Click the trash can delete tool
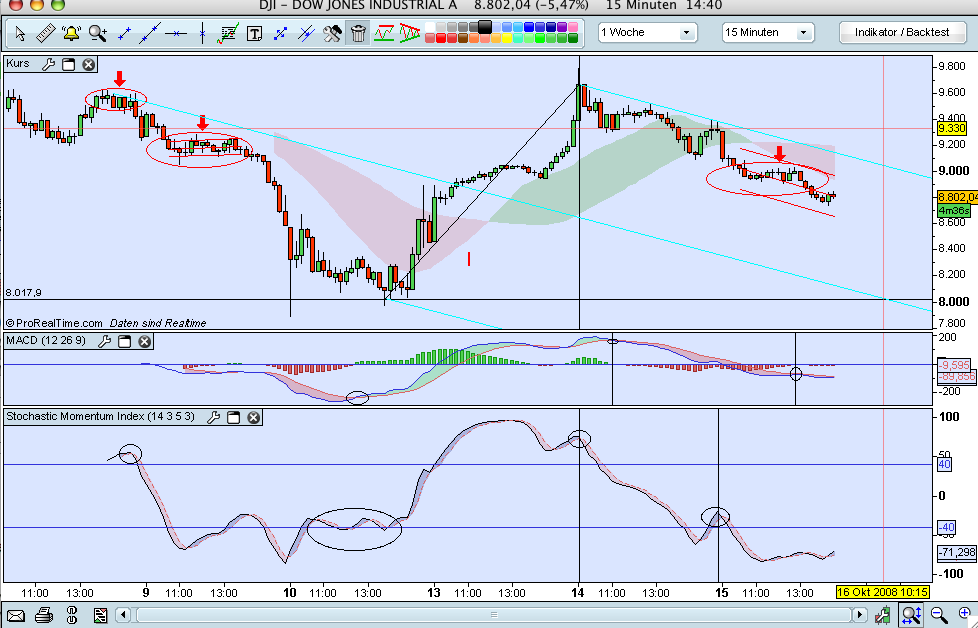978x628 pixels. pos(358,33)
